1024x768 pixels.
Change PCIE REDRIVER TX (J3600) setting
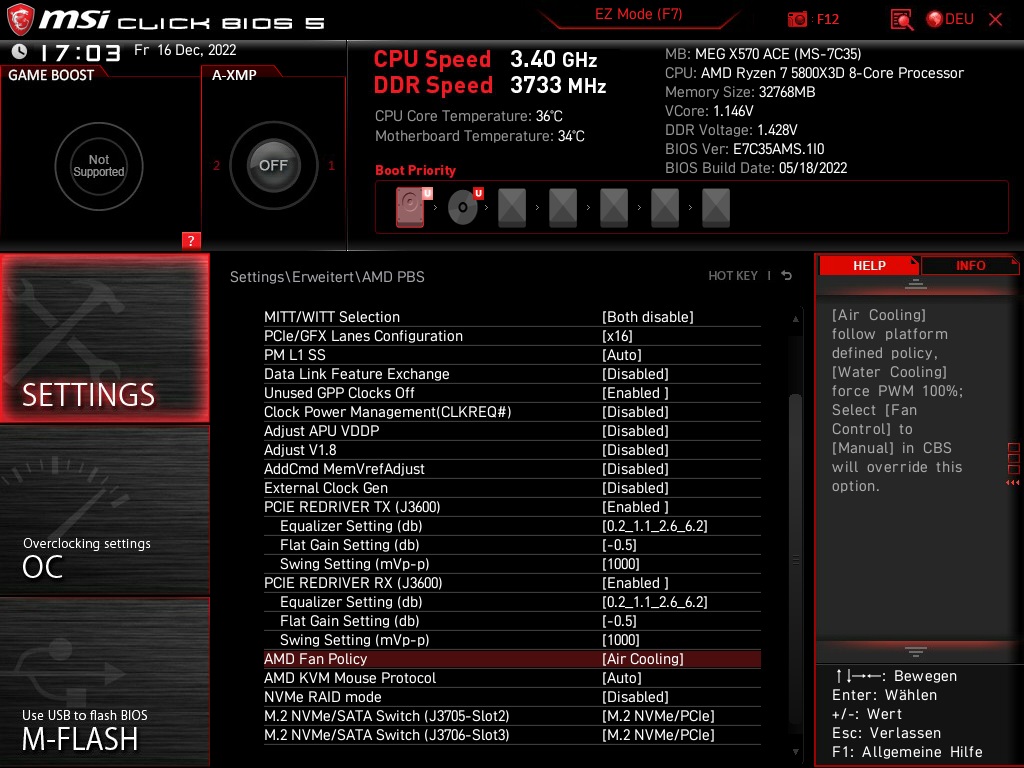point(512,506)
